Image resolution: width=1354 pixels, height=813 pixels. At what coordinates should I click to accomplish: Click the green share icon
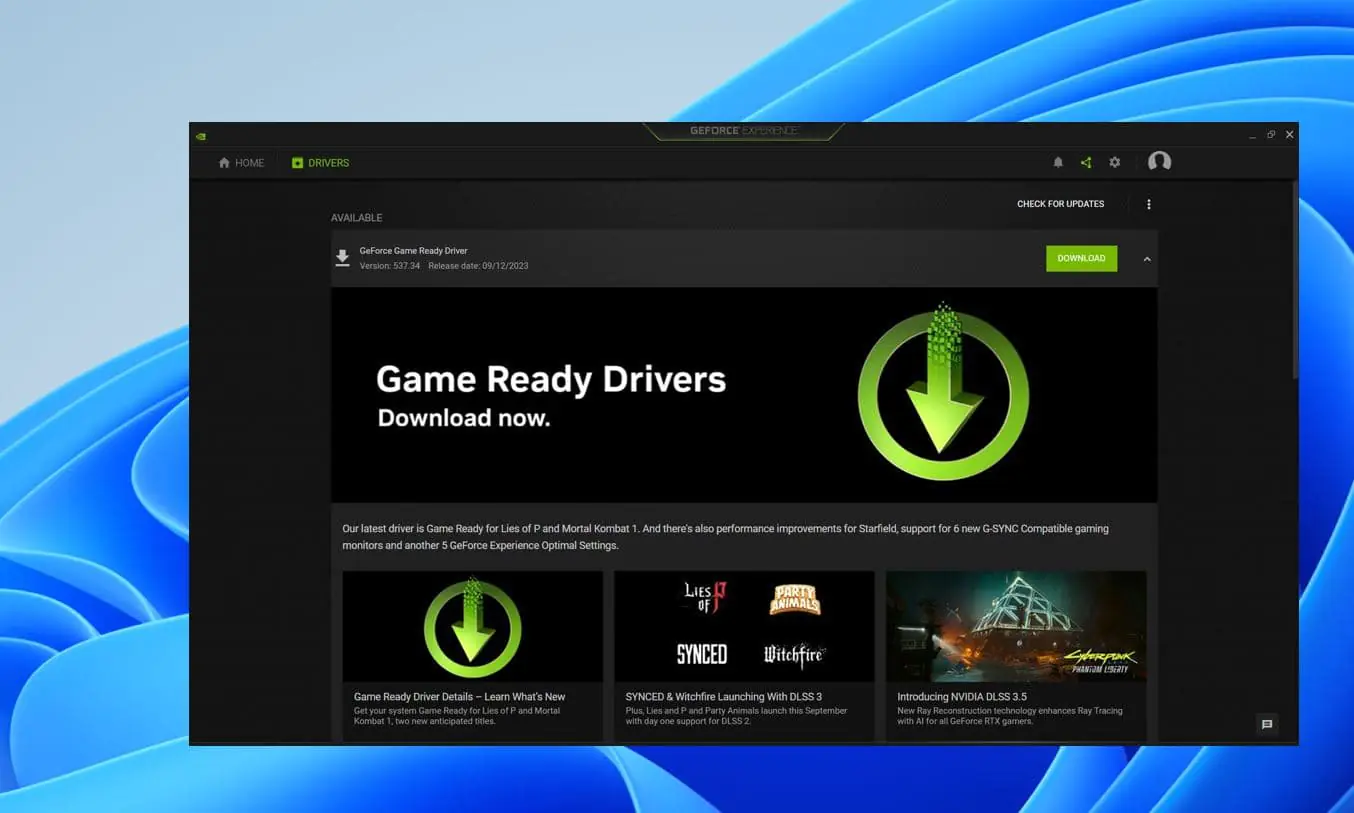pyautogui.click(x=1086, y=163)
